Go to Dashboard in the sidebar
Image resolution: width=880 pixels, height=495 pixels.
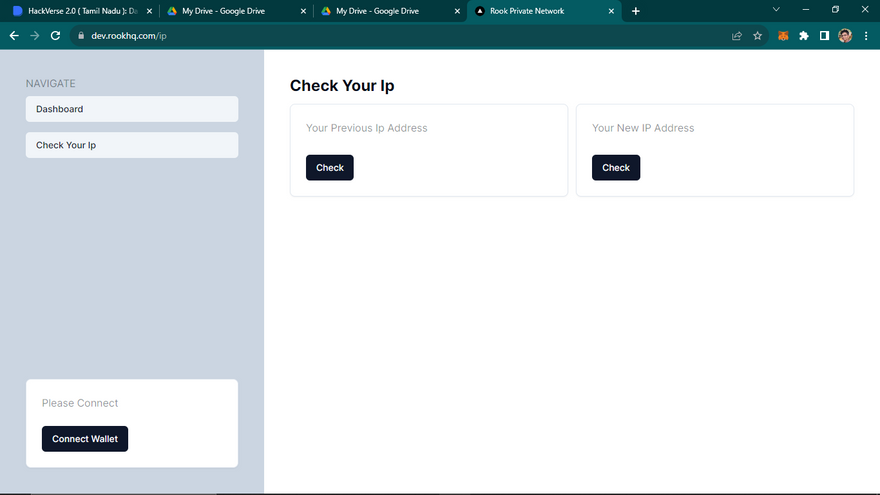(132, 109)
